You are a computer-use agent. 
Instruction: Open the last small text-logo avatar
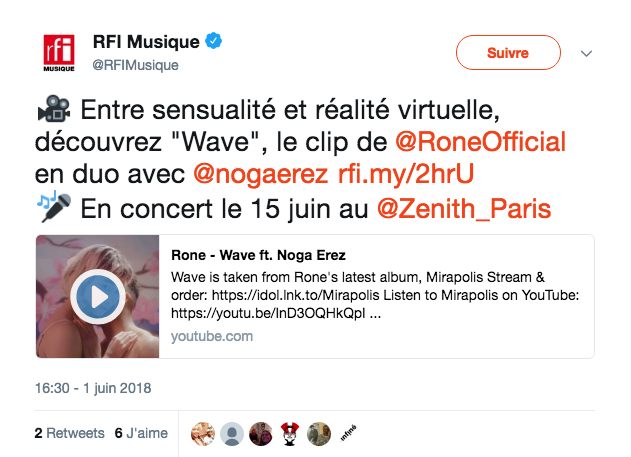(348, 433)
